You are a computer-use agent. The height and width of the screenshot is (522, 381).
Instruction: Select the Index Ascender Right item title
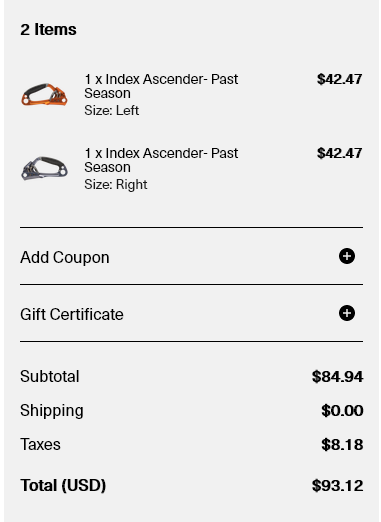pyautogui.click(x=161, y=160)
